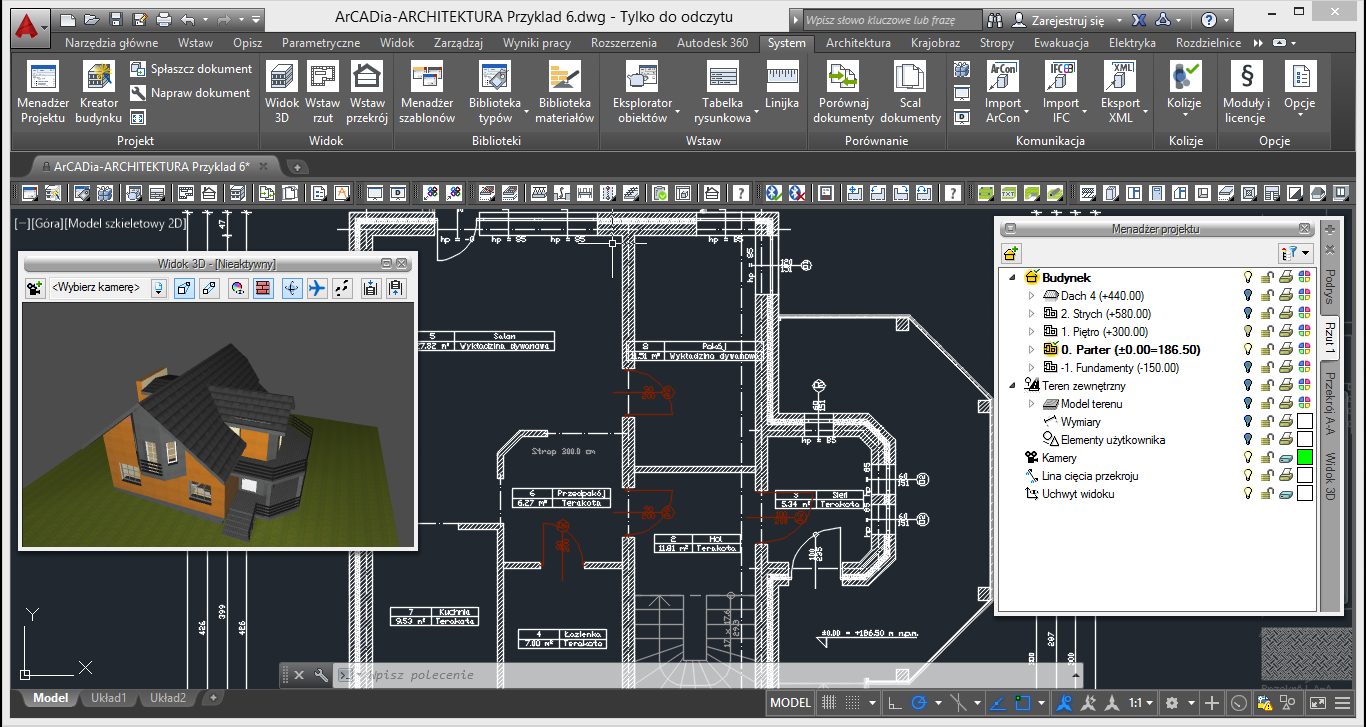Click the Napraw dokument wrench icon
1366x727 pixels.
139,93
